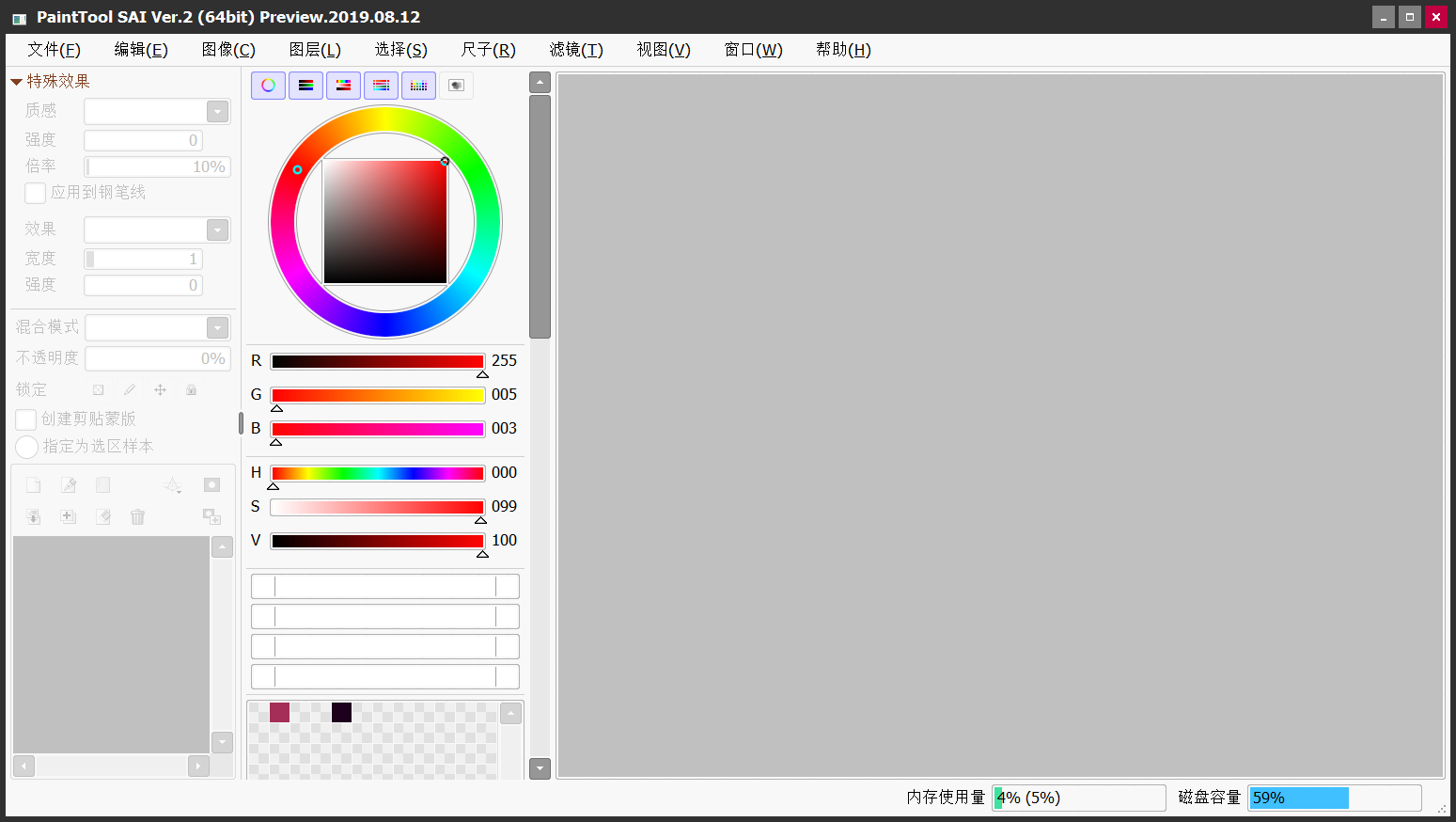Click the lock painting pencil icon
Screen dimensions: 1456x822
(x=129, y=389)
